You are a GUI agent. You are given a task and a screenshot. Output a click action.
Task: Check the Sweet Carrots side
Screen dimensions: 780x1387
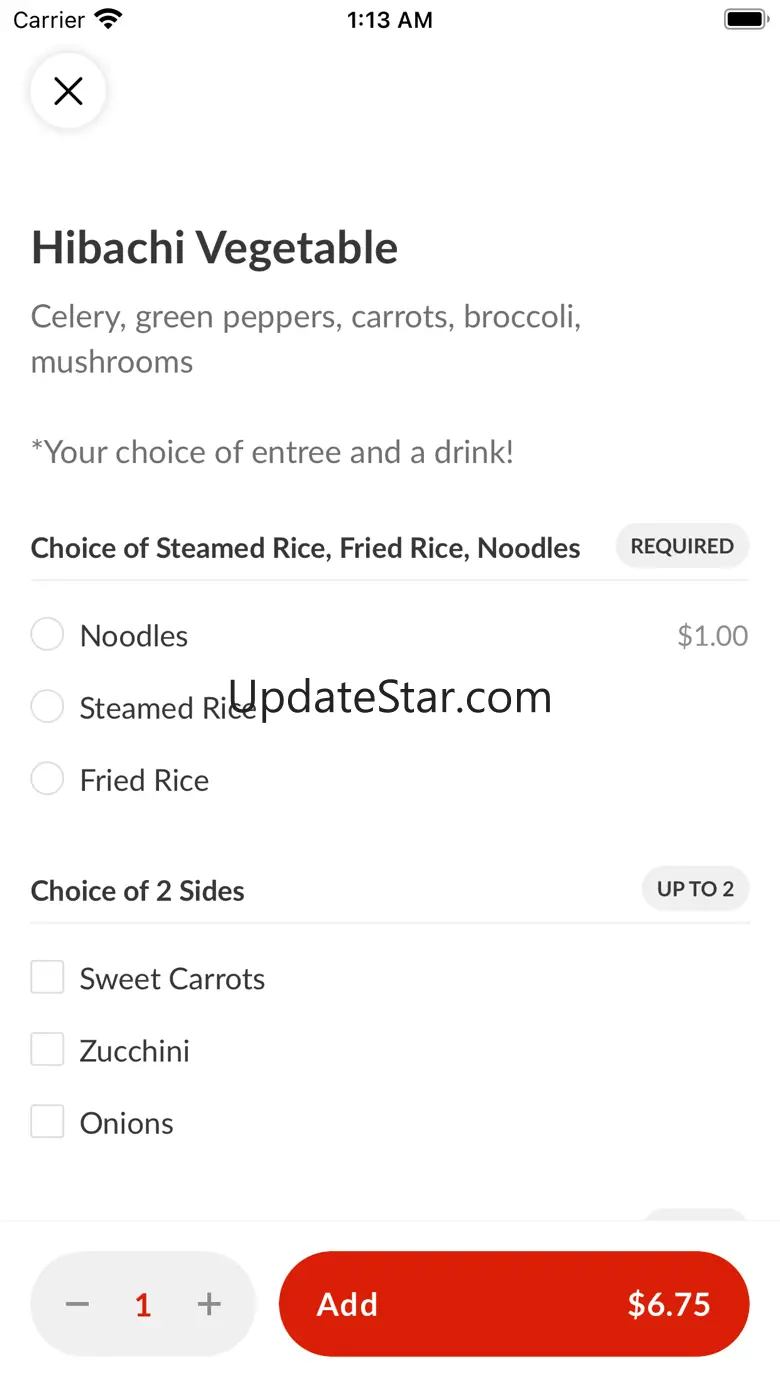point(47,977)
